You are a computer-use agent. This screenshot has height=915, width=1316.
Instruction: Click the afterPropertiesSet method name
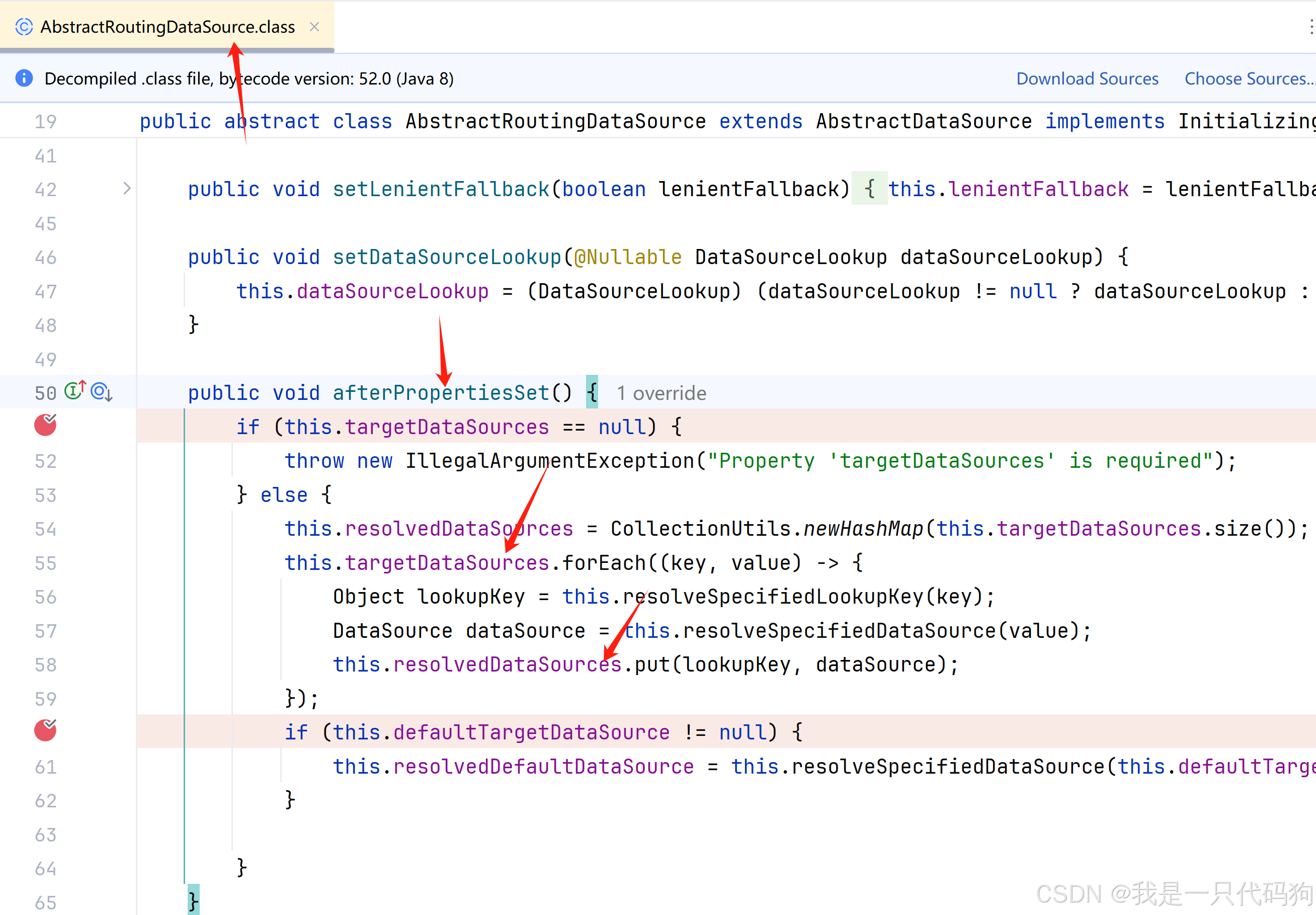pos(440,393)
